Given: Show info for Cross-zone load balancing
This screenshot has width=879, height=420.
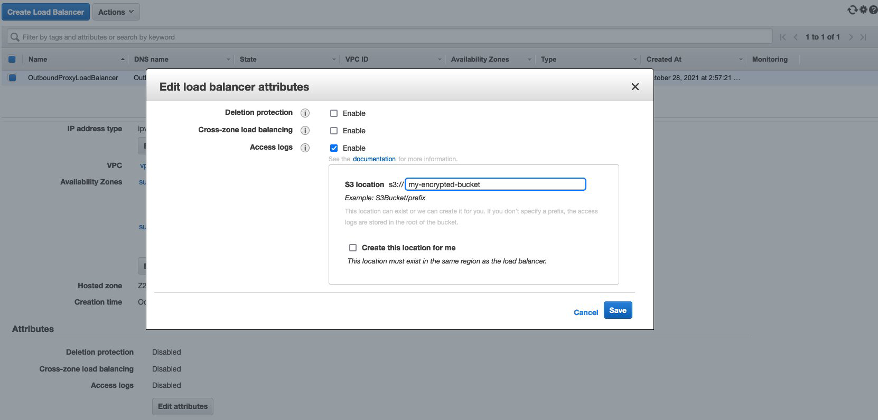Looking at the screenshot, I should pos(305,131).
